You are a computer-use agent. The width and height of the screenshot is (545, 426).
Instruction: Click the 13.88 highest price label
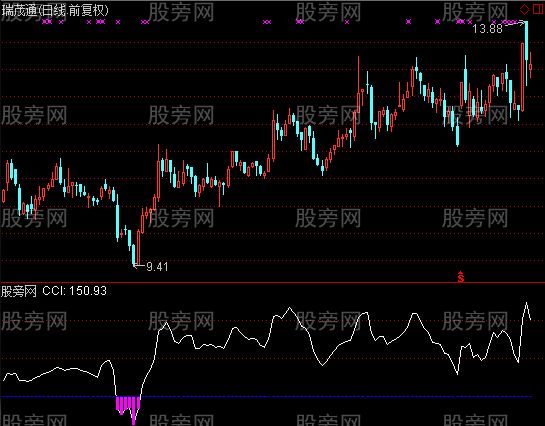[x=488, y=29]
